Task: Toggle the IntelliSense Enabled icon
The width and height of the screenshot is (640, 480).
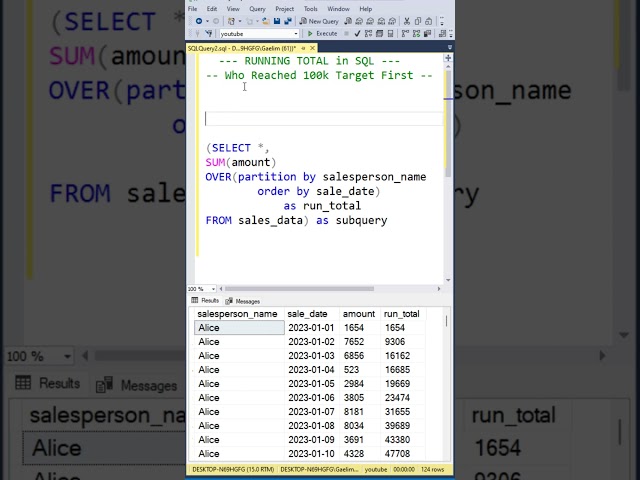Action: tap(390, 33)
